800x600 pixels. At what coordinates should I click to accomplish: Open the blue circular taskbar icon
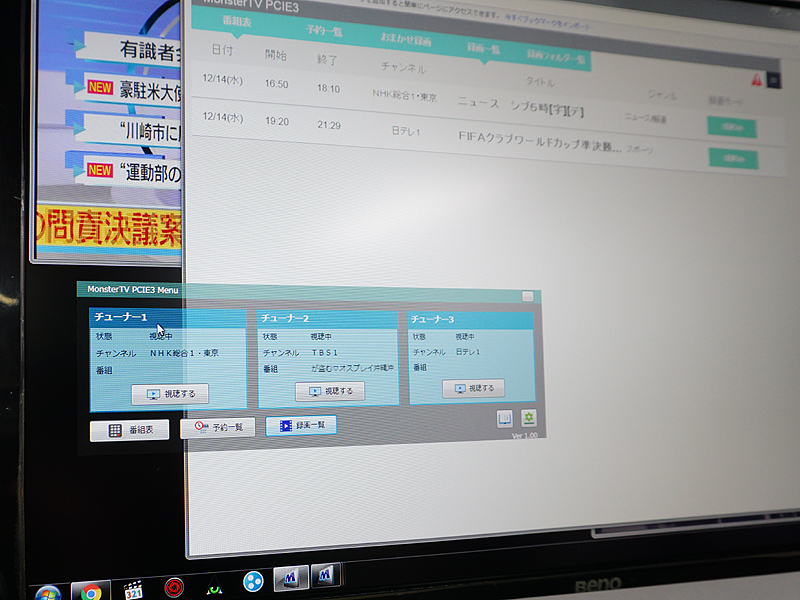253,582
